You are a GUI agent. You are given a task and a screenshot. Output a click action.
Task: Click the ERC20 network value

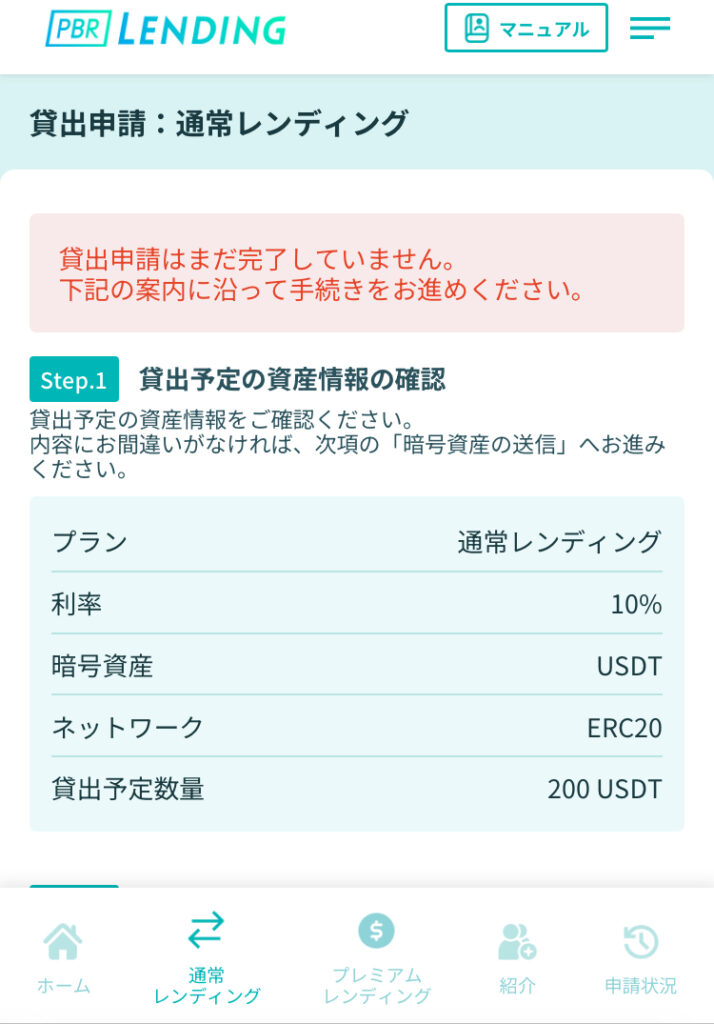point(624,727)
